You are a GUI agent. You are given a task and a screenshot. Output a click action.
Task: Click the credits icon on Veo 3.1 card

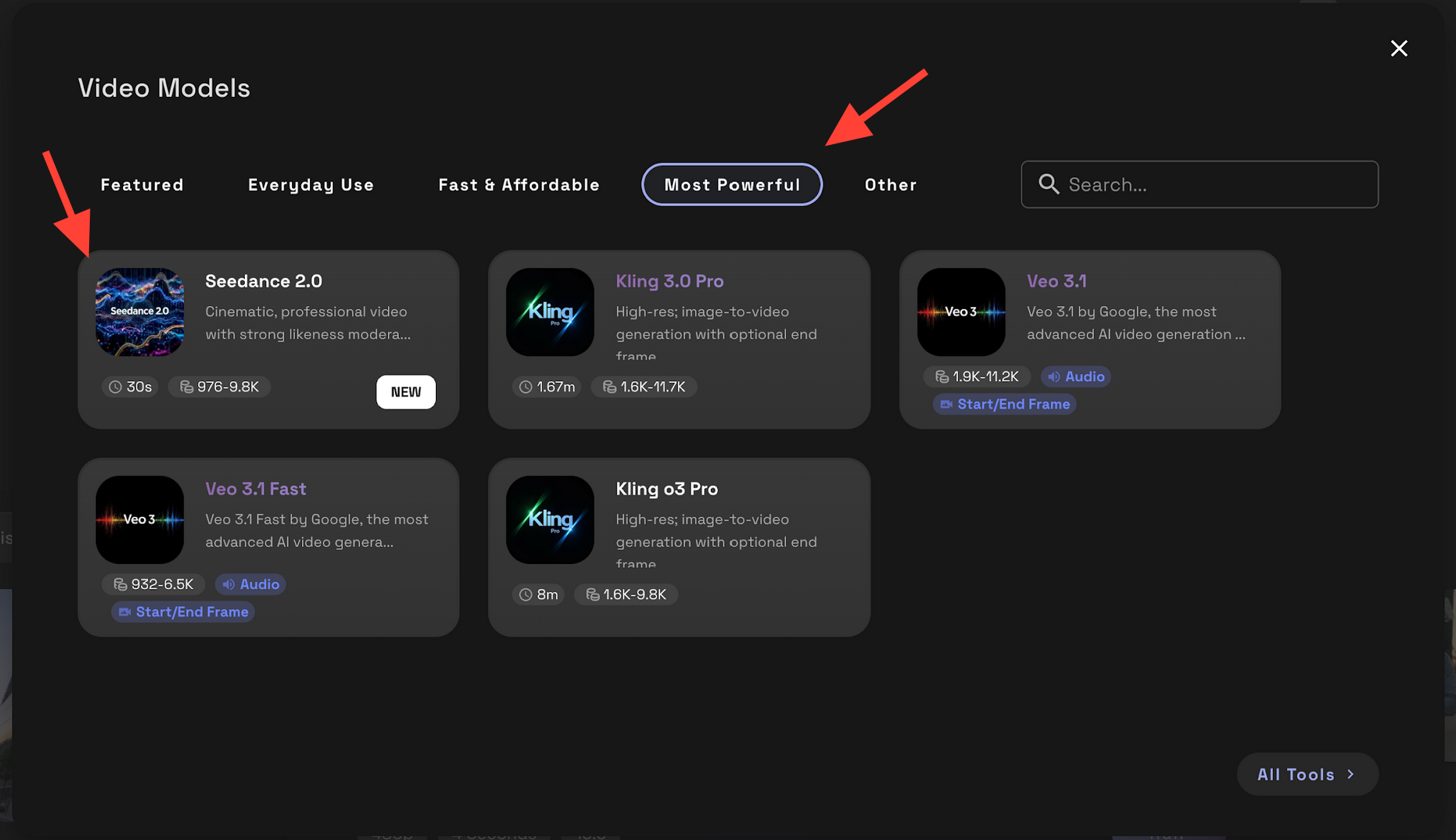coord(942,377)
